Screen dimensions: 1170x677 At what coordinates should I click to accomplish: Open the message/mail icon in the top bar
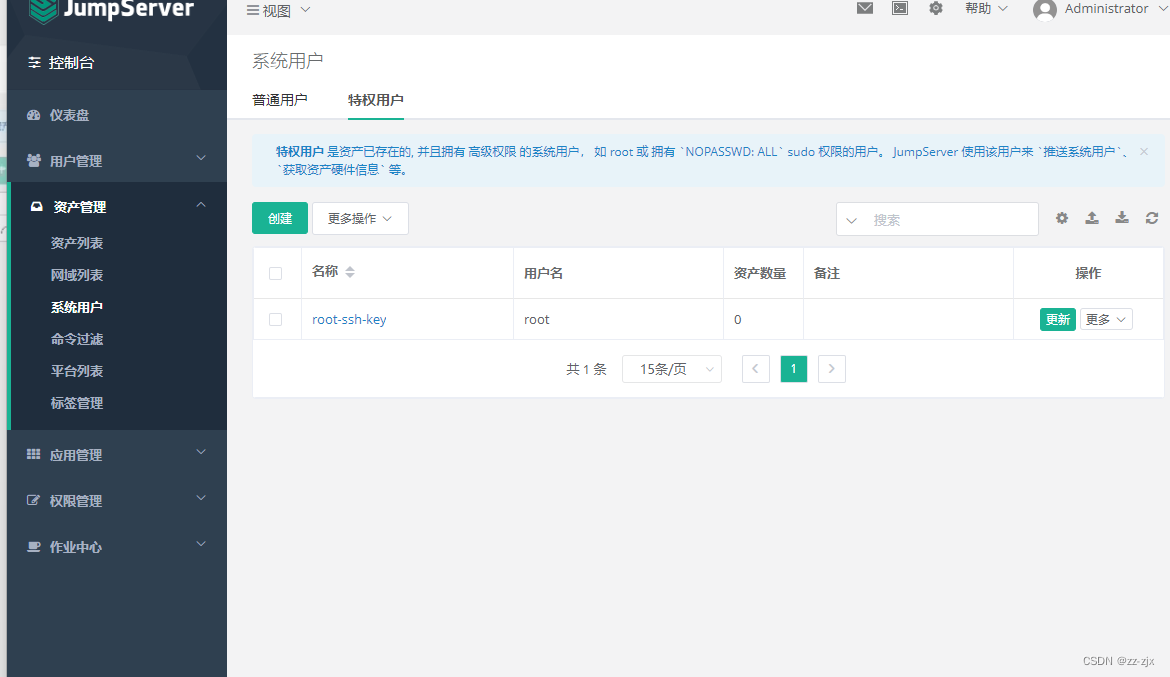point(864,8)
